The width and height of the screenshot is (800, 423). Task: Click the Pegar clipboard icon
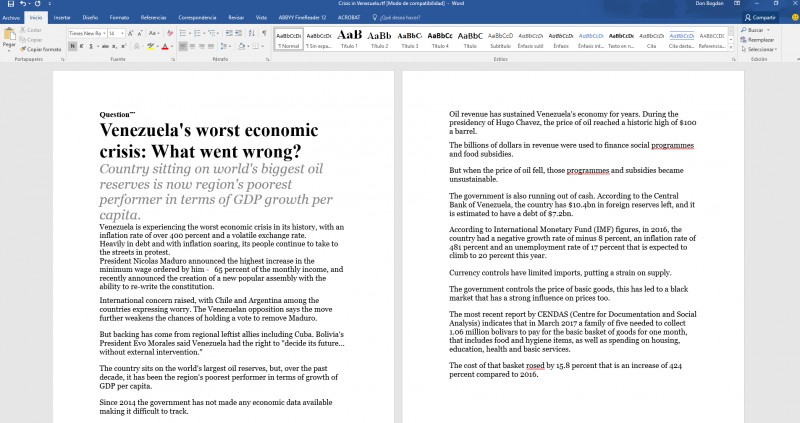(x=9, y=34)
